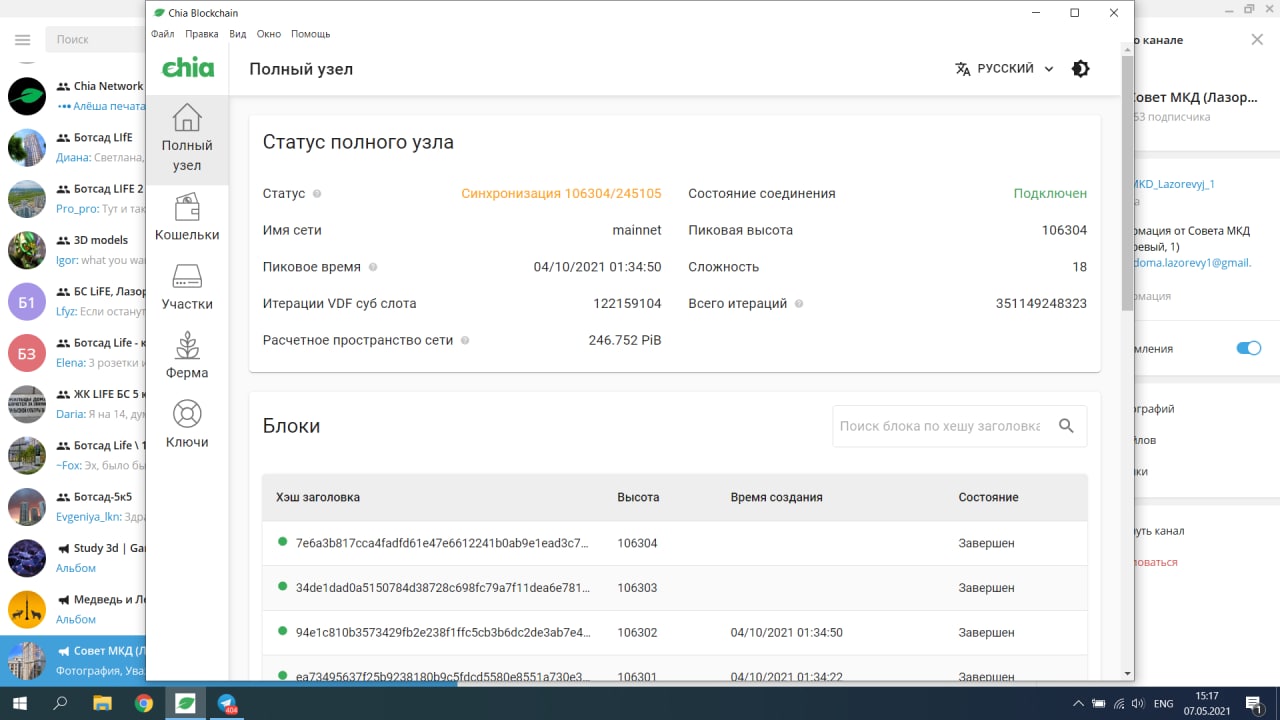Viewport: 1280px width, 720px height.
Task: Click the Время создания column header
Action: coord(777,497)
